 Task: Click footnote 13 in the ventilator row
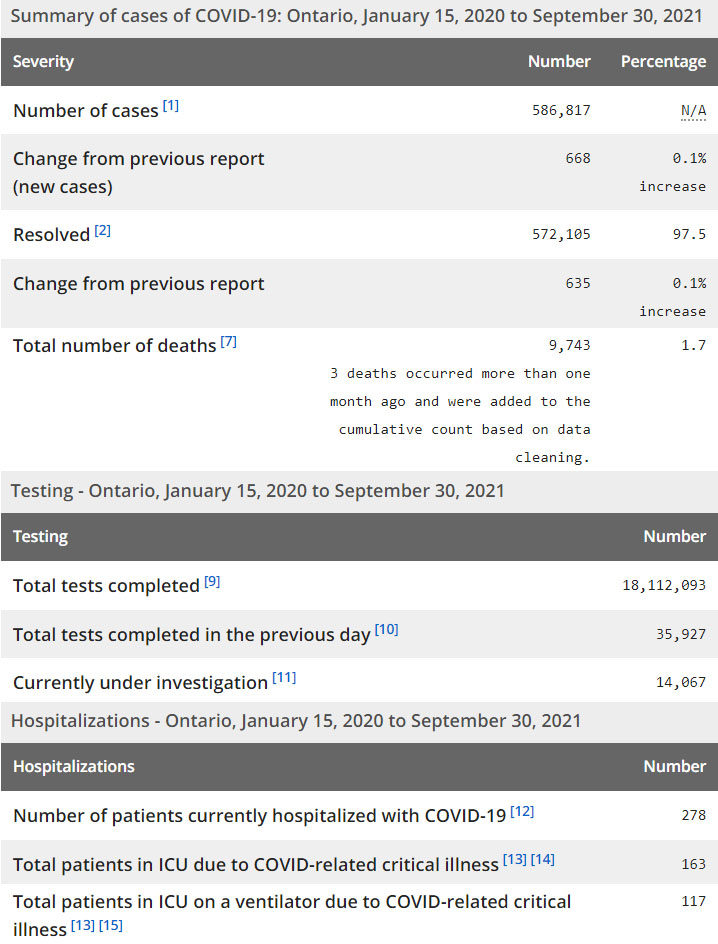[x=82, y=925]
